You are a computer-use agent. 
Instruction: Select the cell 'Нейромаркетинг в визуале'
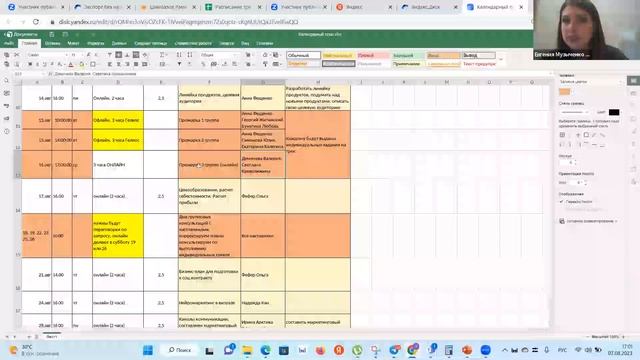click(209, 303)
